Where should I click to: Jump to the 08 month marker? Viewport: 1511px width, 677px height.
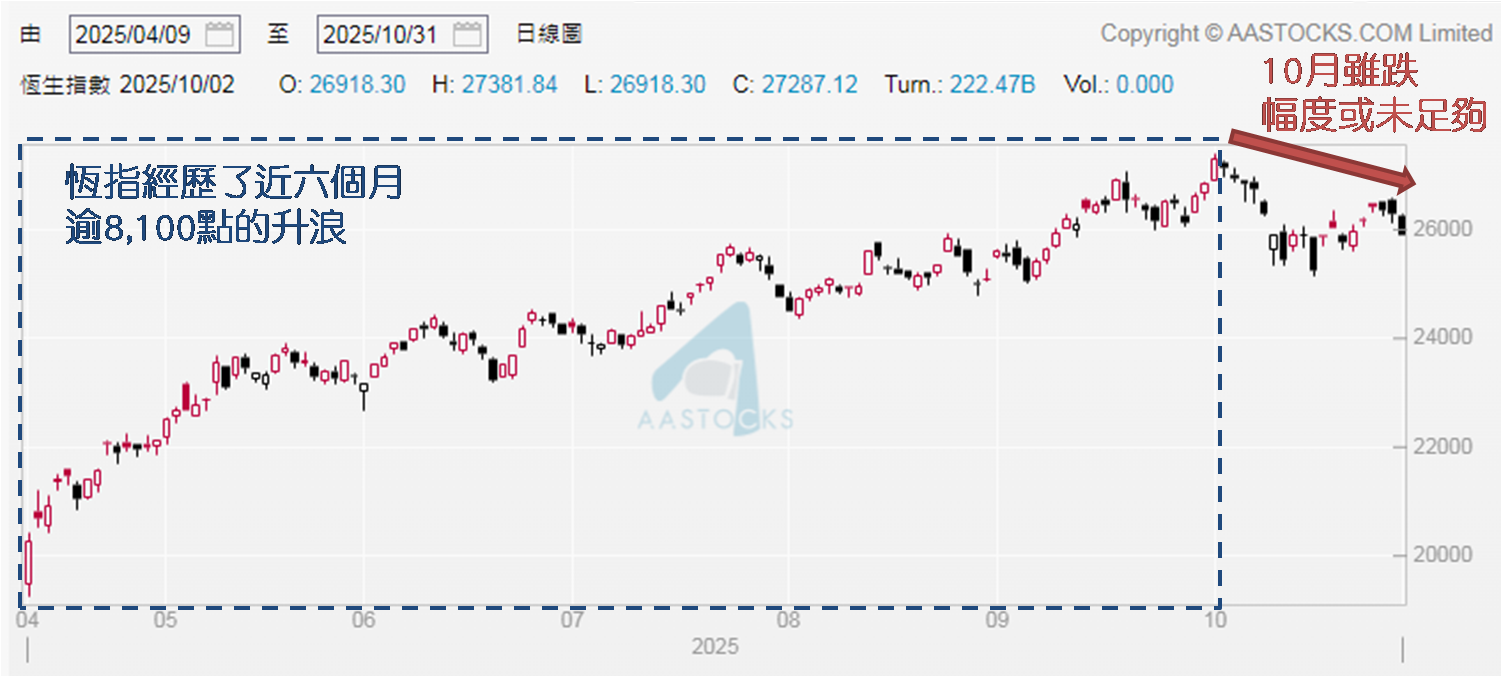tap(788, 620)
